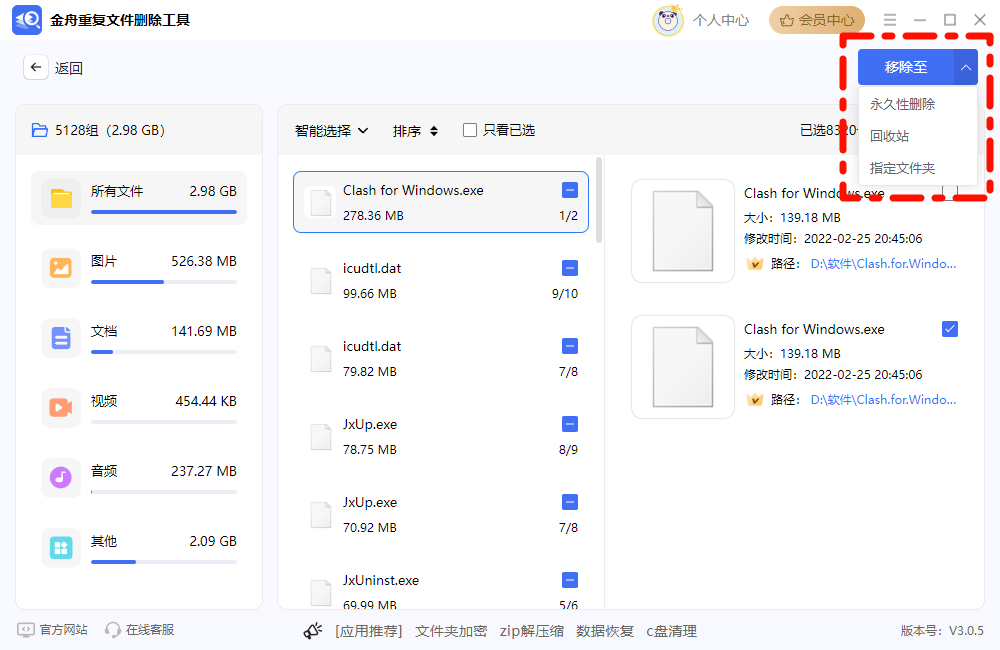Open the c盘清理 recommendation link
This screenshot has height=650, width=1000.
pos(671,631)
